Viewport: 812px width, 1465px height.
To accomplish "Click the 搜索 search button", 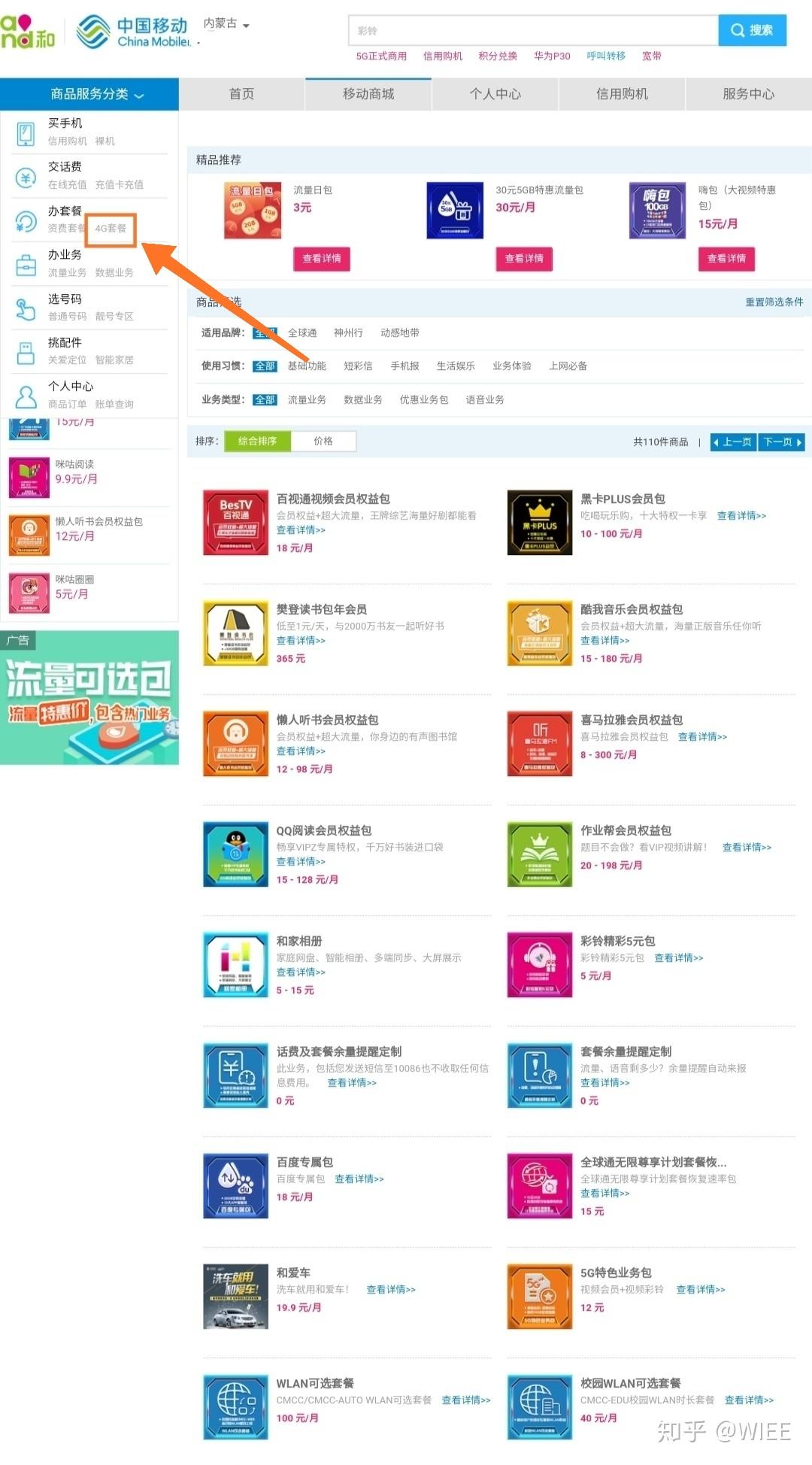I will (x=753, y=30).
